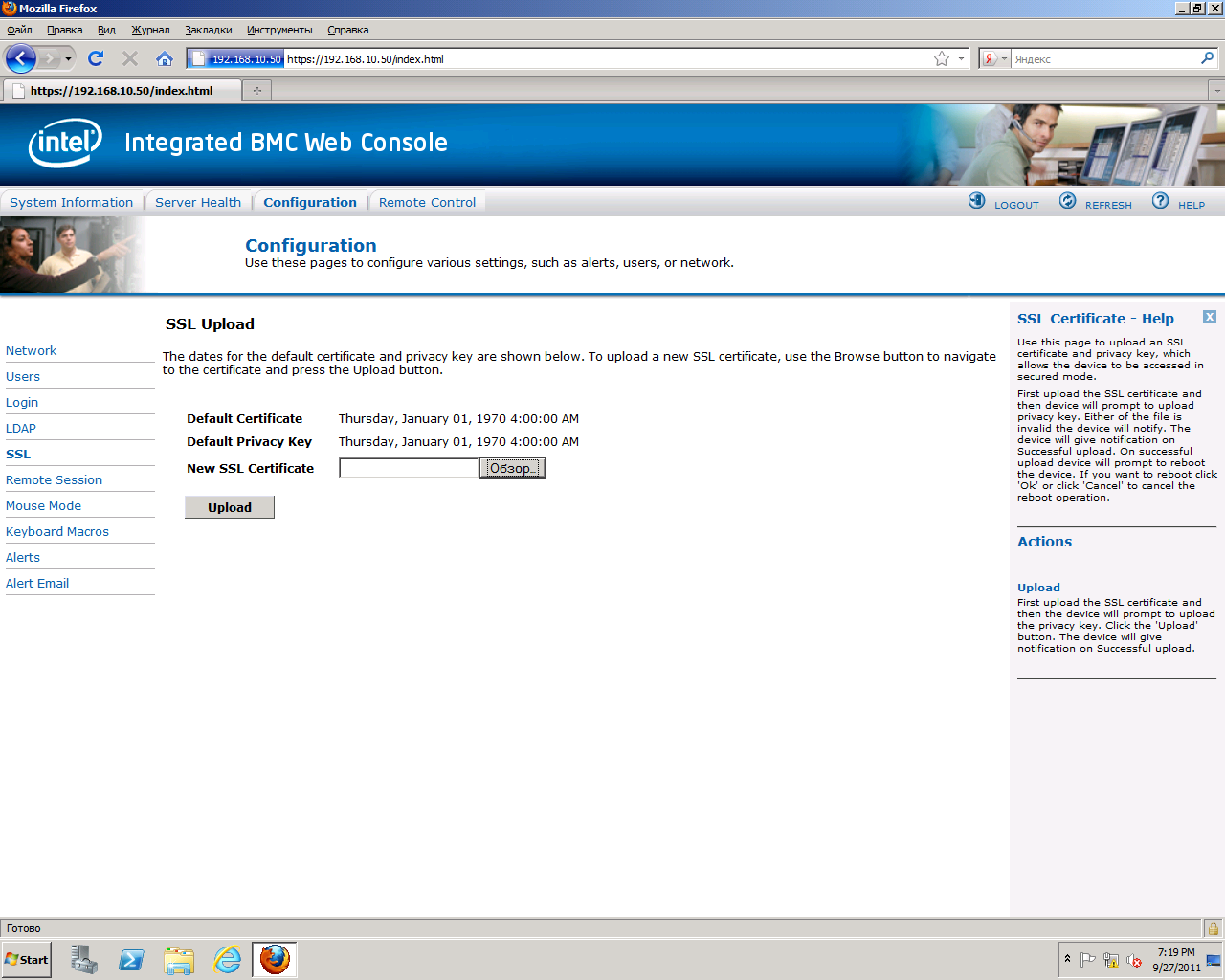Switch to the Server Health tab
1225x980 pixels.
click(x=198, y=202)
